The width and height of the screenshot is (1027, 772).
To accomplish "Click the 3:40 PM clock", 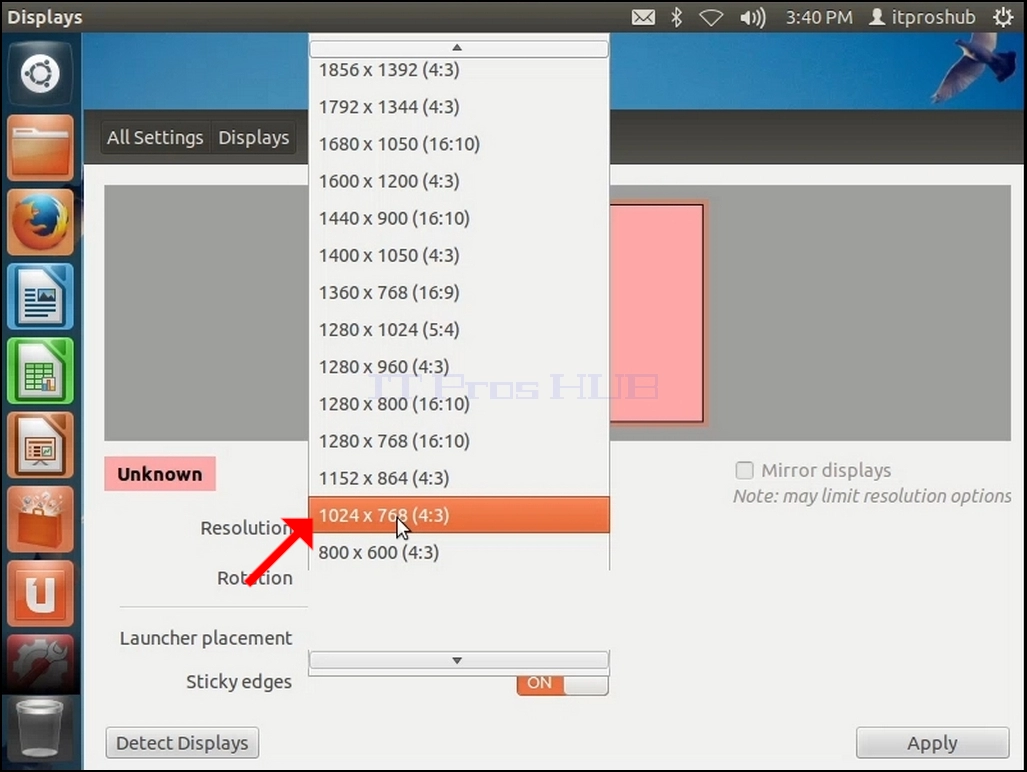I will 819,17.
